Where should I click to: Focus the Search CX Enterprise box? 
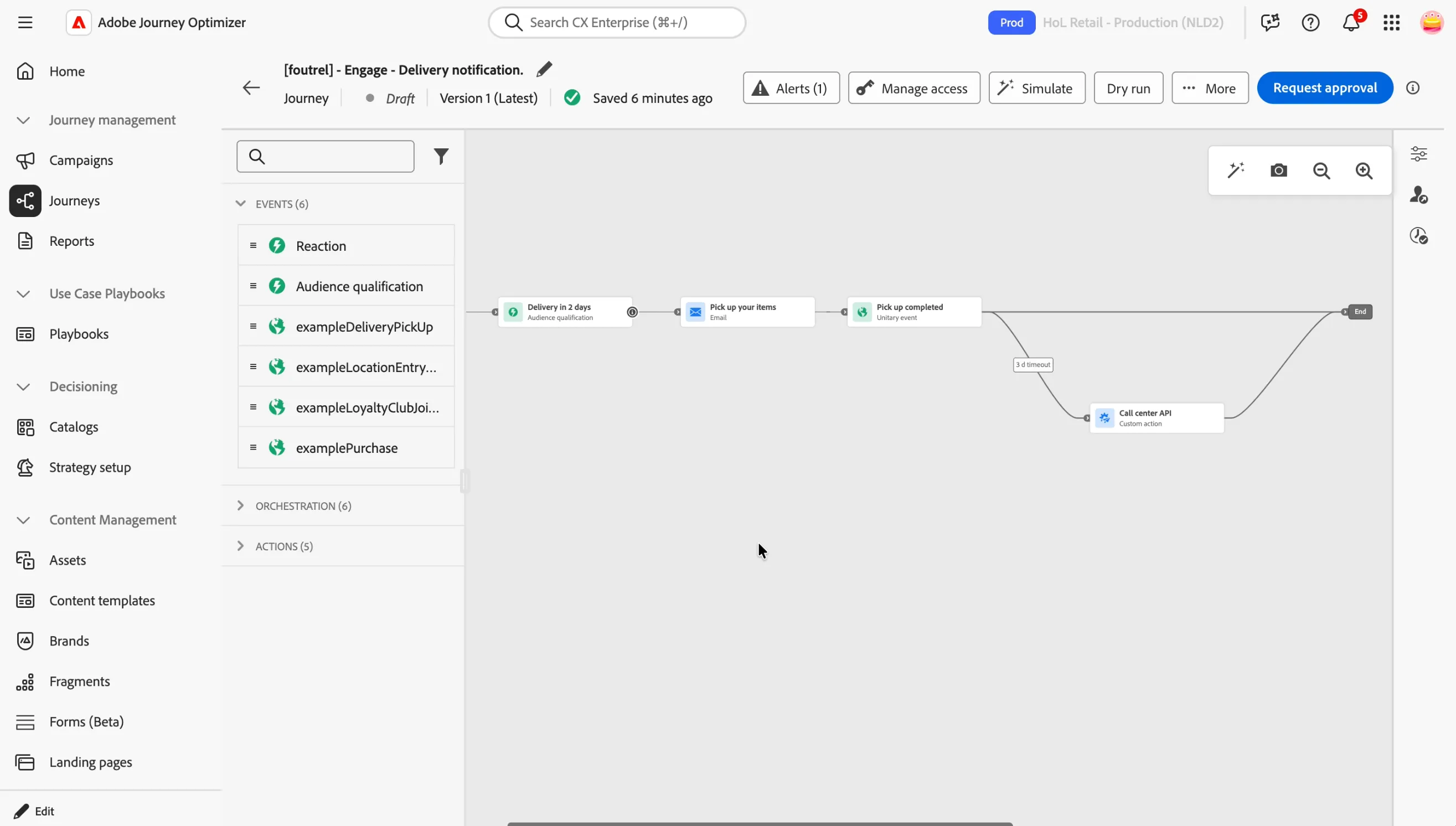617,23
